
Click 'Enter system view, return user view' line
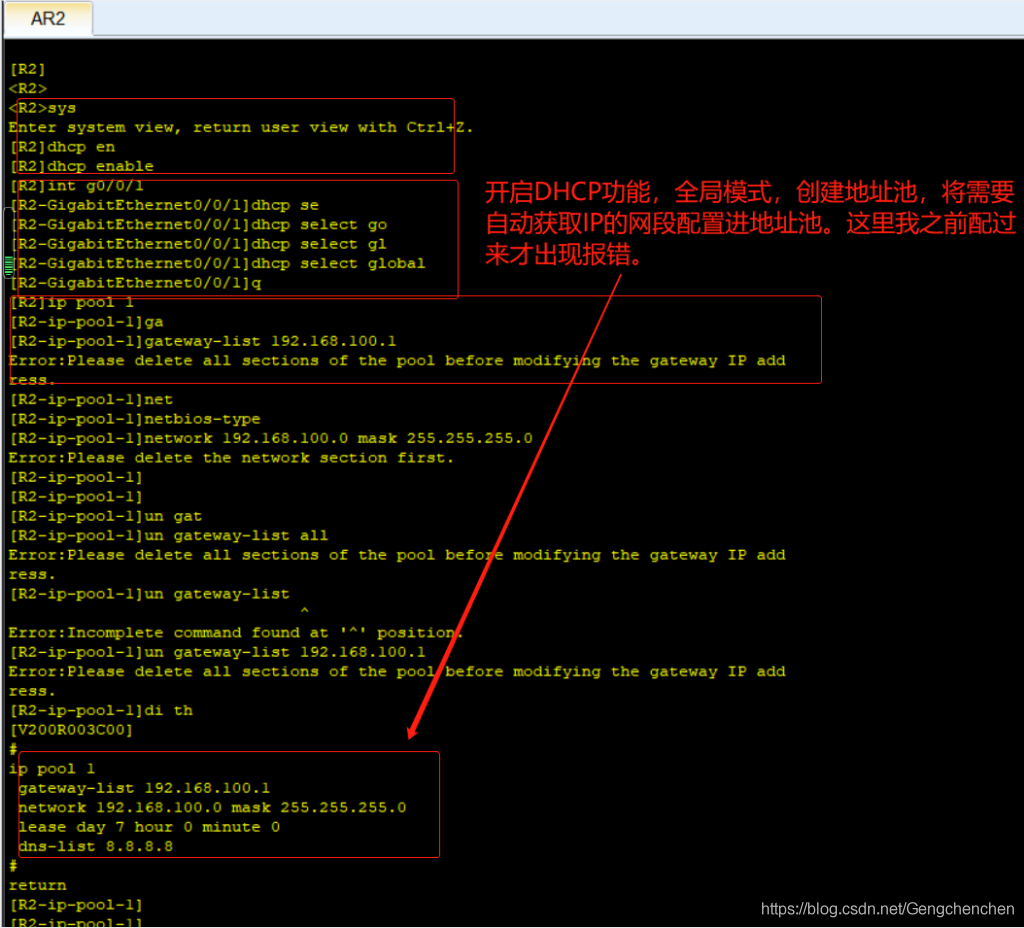pyautogui.click(x=241, y=127)
